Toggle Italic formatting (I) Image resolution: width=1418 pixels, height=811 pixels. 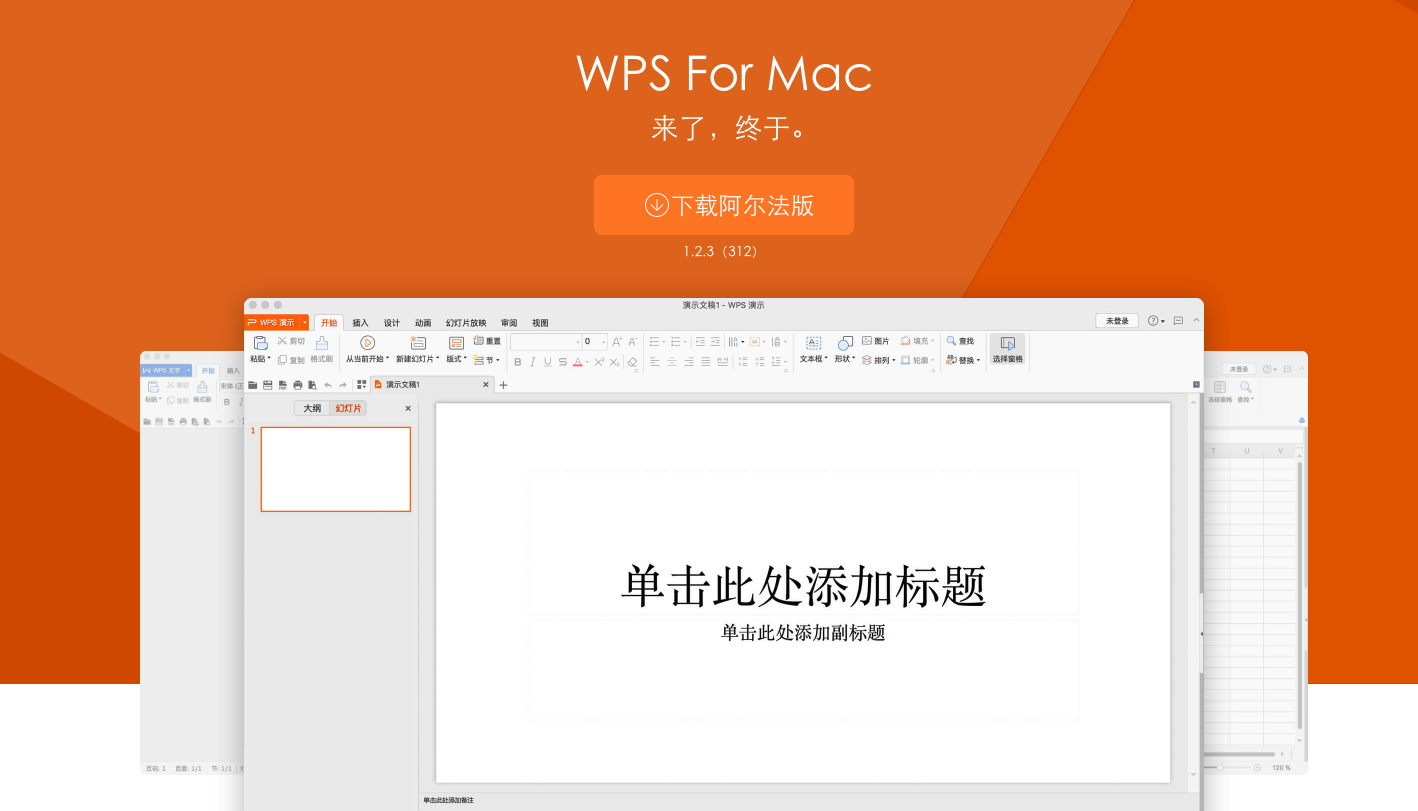(532, 362)
